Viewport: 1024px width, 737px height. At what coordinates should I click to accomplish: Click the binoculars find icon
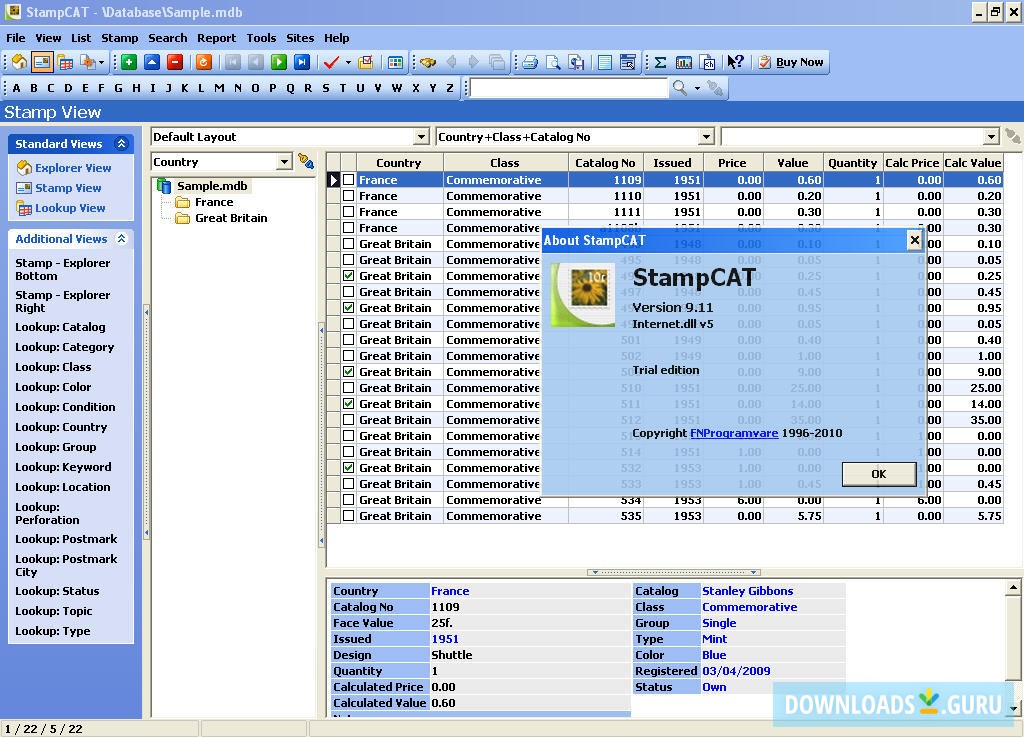[428, 62]
